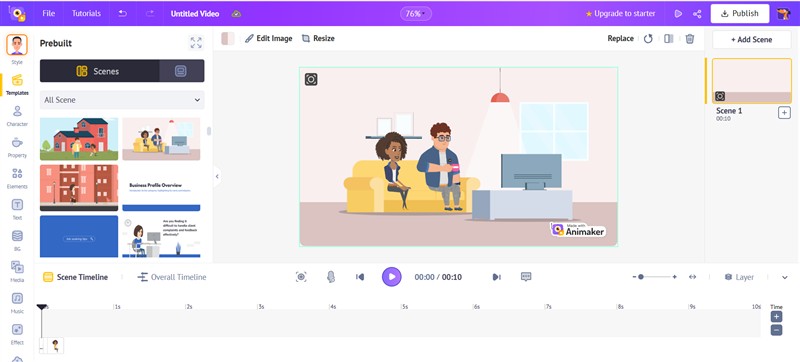Redo the last action
The height and width of the screenshot is (362, 800).
tap(149, 14)
